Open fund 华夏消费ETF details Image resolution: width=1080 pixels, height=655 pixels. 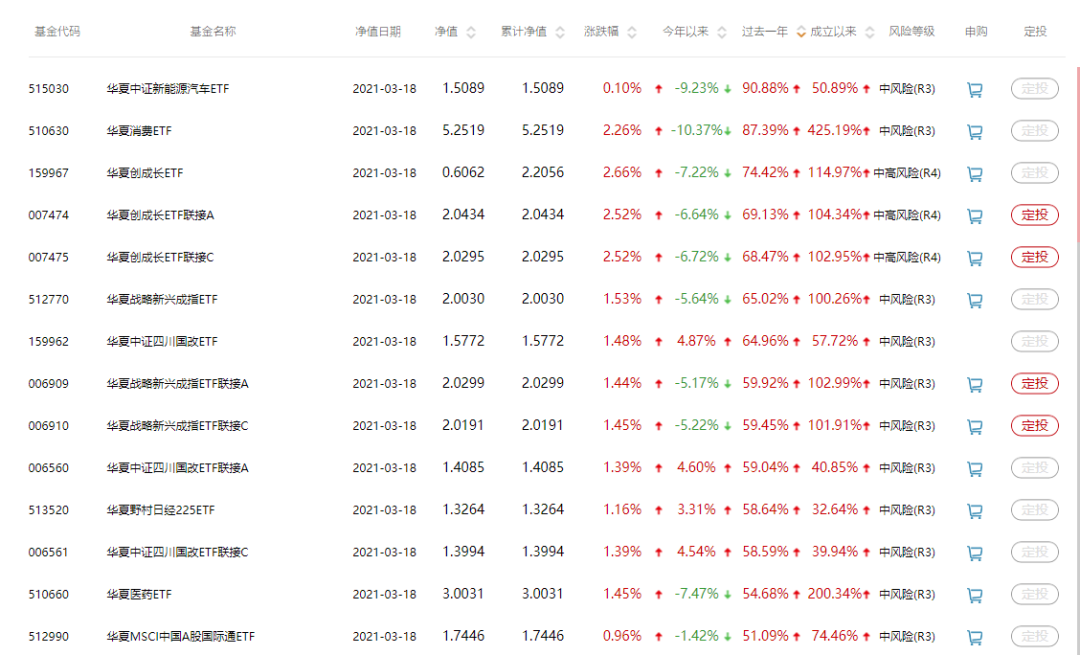(139, 131)
